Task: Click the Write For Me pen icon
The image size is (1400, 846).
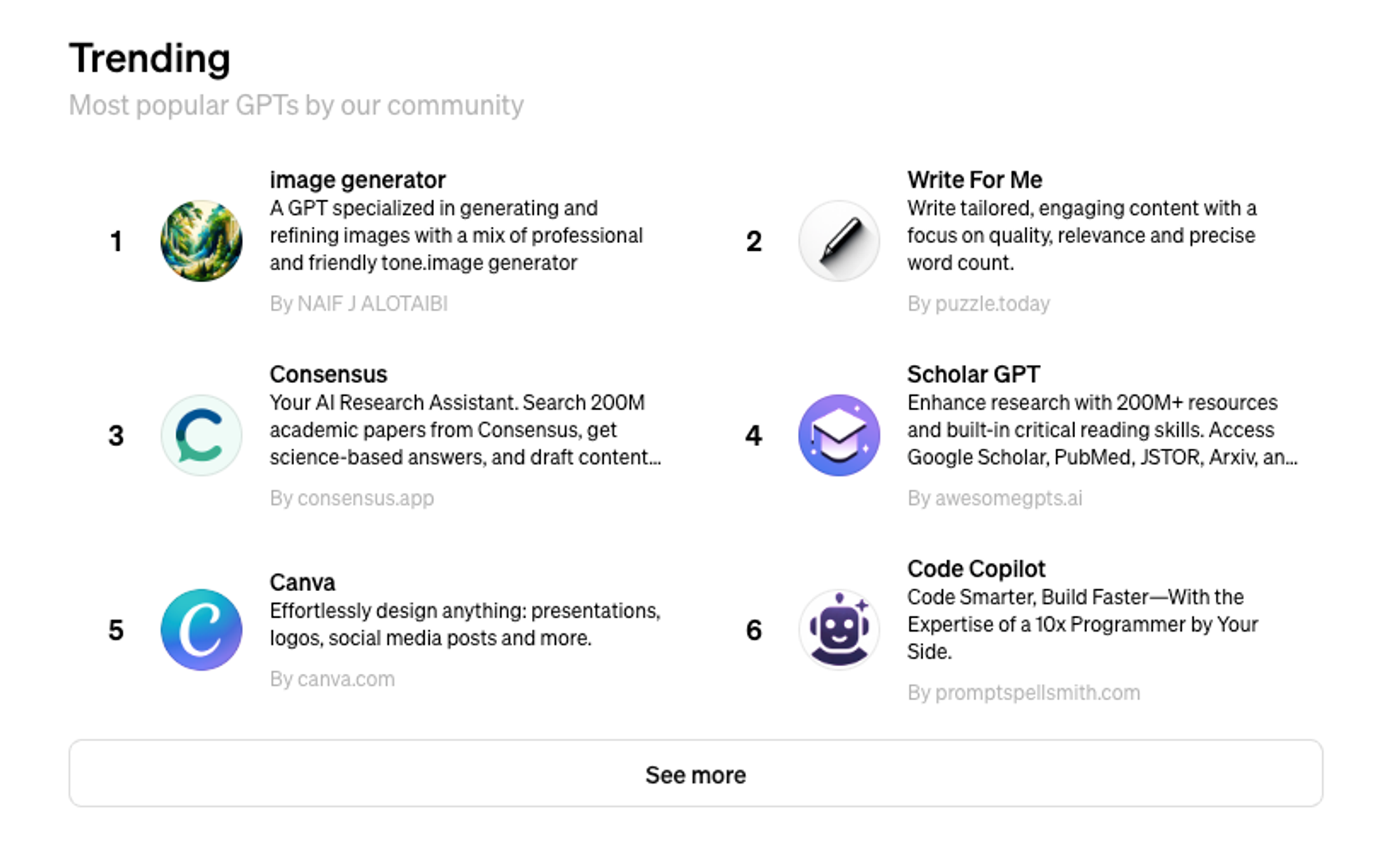Action: pyautogui.click(x=839, y=241)
